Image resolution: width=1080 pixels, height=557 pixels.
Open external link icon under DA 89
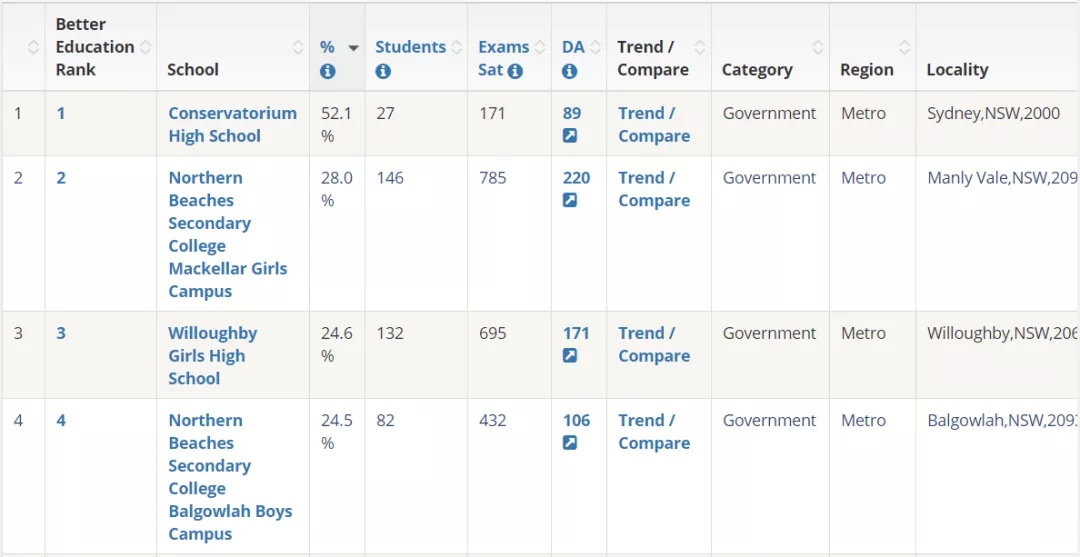(570, 136)
